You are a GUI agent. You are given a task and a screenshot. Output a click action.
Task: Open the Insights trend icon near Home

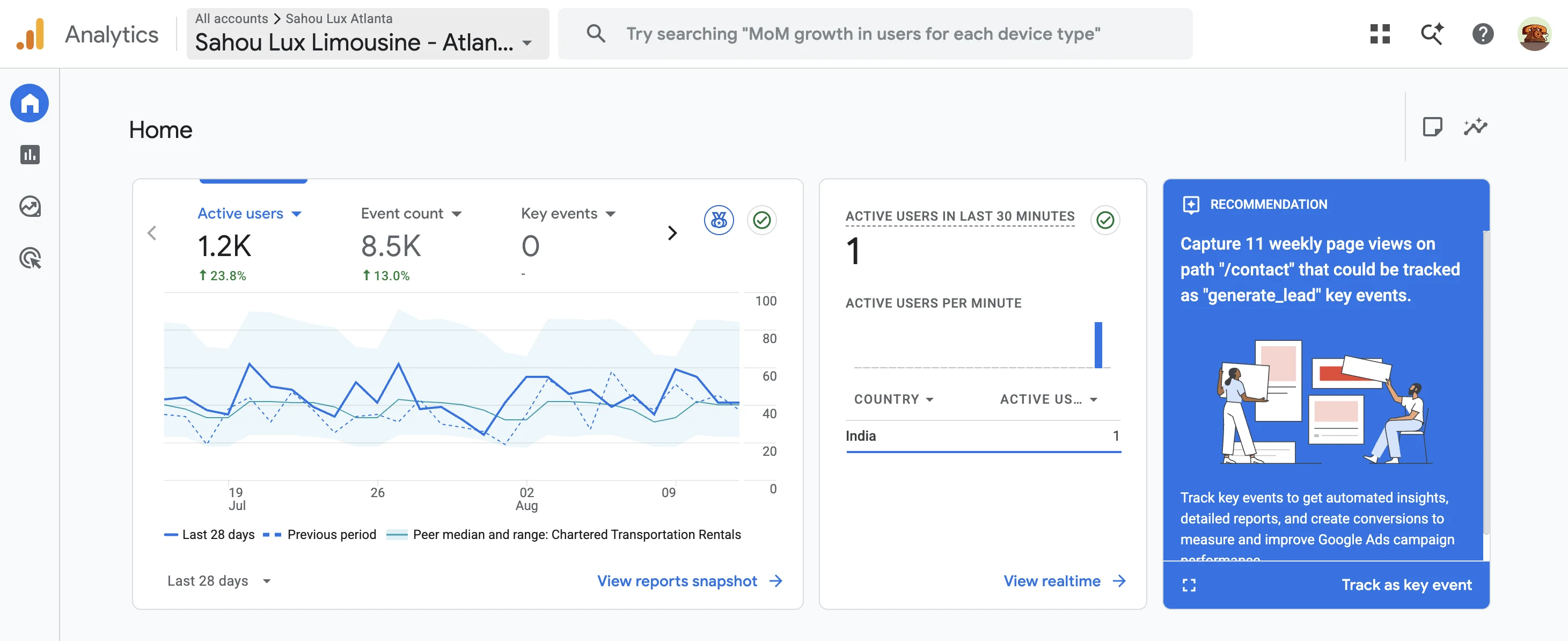tap(1475, 127)
